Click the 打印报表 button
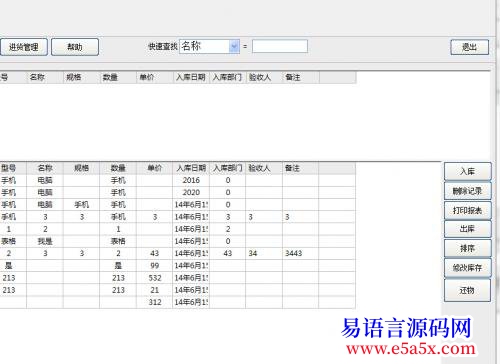Image resolution: width=500 pixels, height=364 pixels. tap(468, 210)
